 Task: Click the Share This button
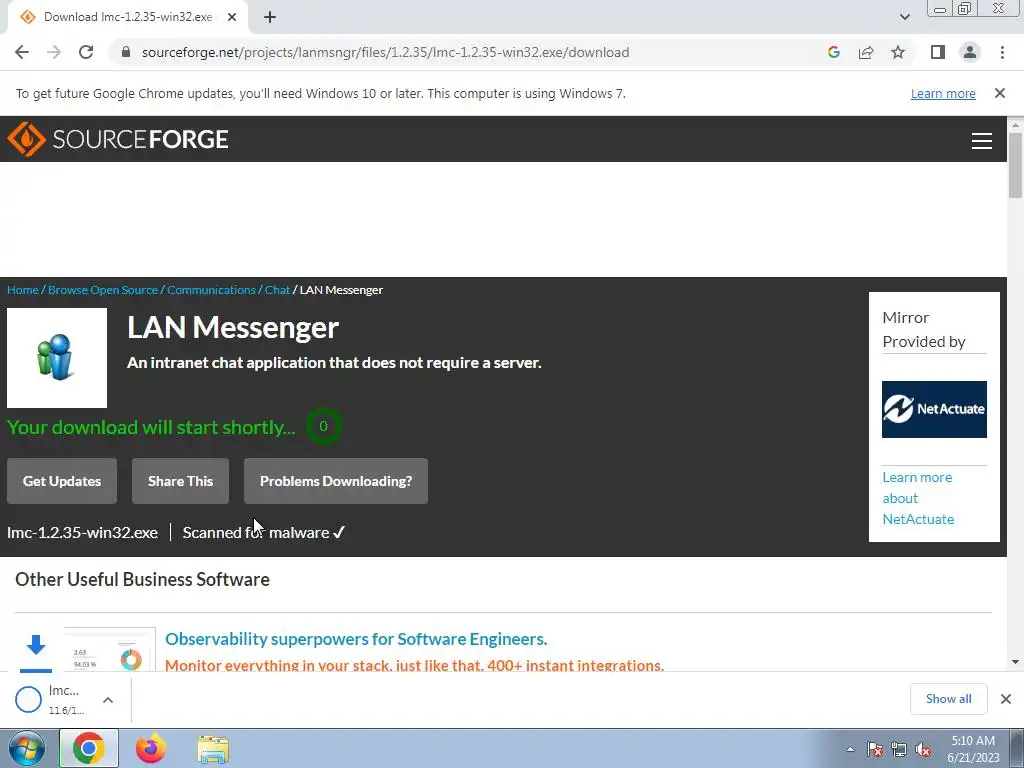click(x=180, y=481)
